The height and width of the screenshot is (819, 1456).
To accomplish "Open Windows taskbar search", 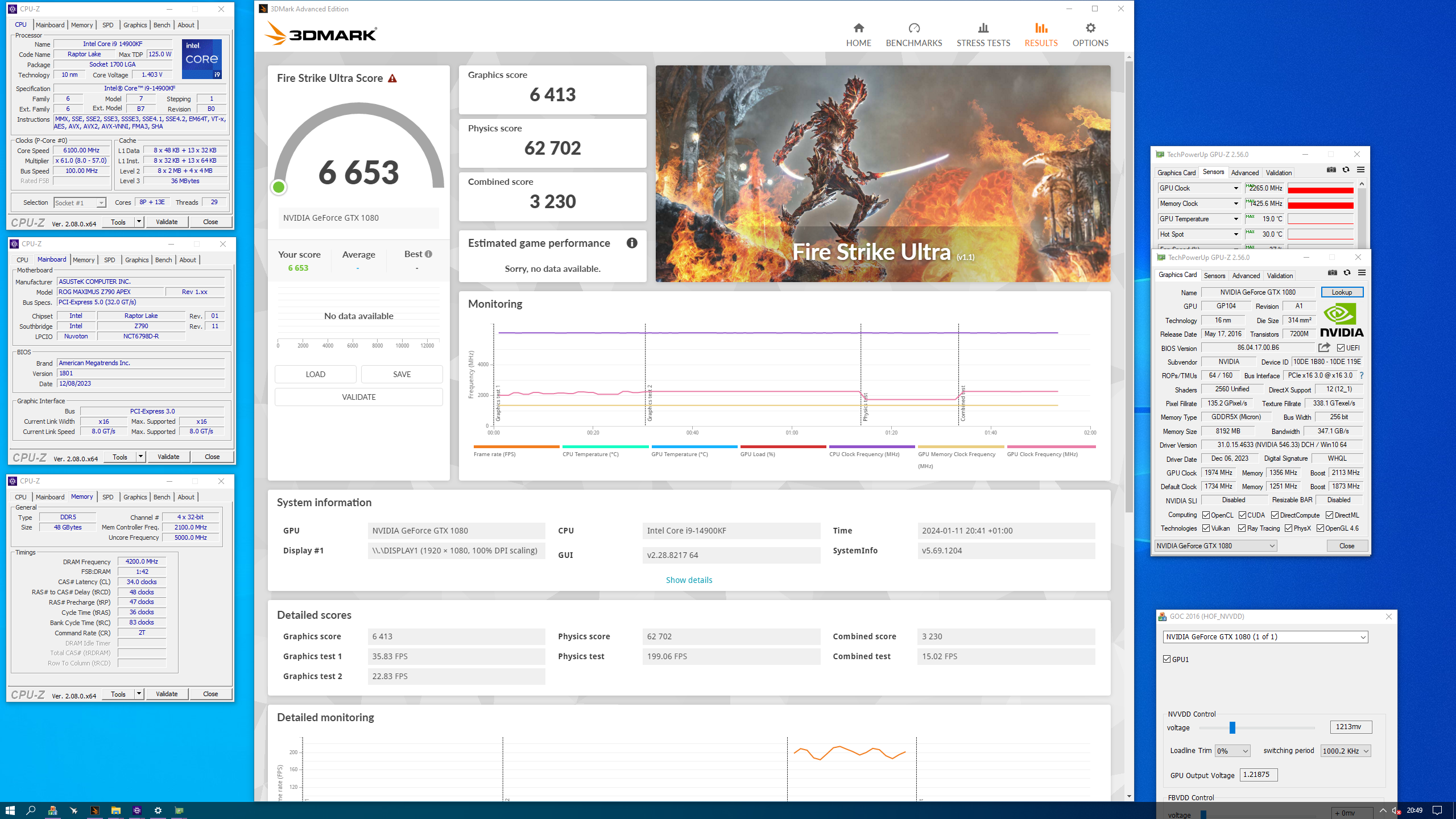I will pos(31,810).
